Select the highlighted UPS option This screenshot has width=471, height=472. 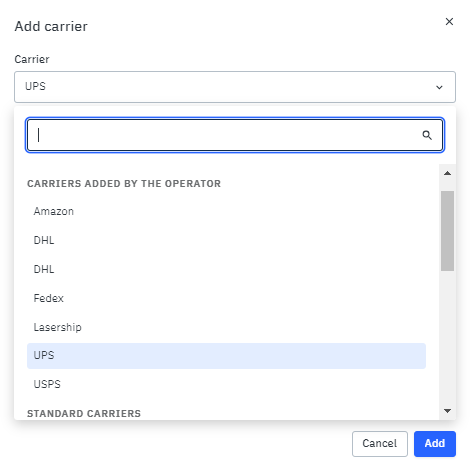[x=226, y=356]
